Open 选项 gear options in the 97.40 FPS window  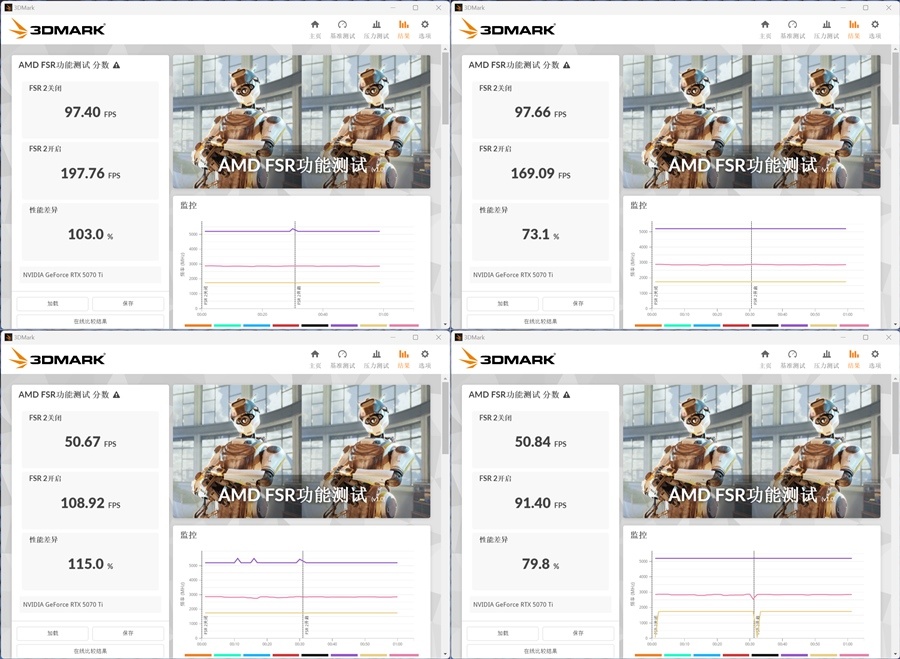pos(425,29)
